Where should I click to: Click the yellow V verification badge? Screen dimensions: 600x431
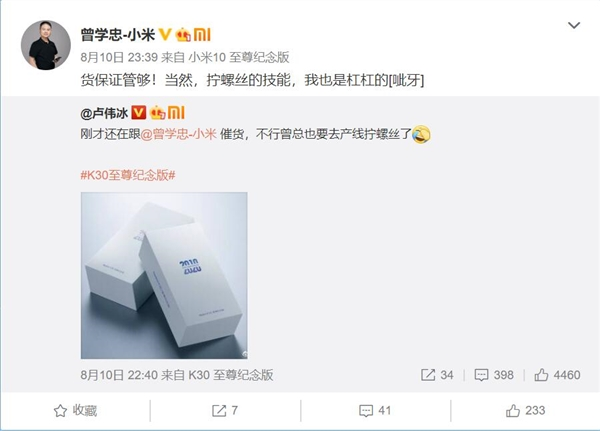[x=165, y=34]
